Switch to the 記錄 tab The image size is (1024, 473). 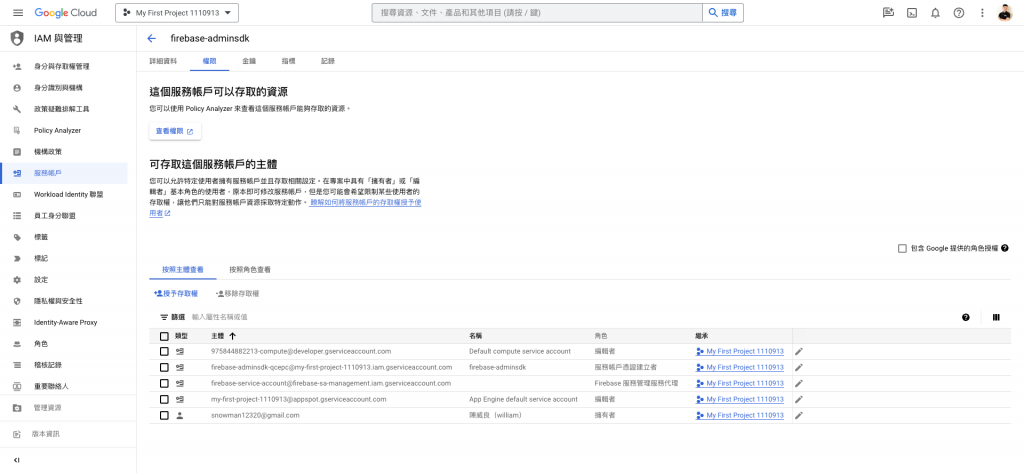click(328, 61)
